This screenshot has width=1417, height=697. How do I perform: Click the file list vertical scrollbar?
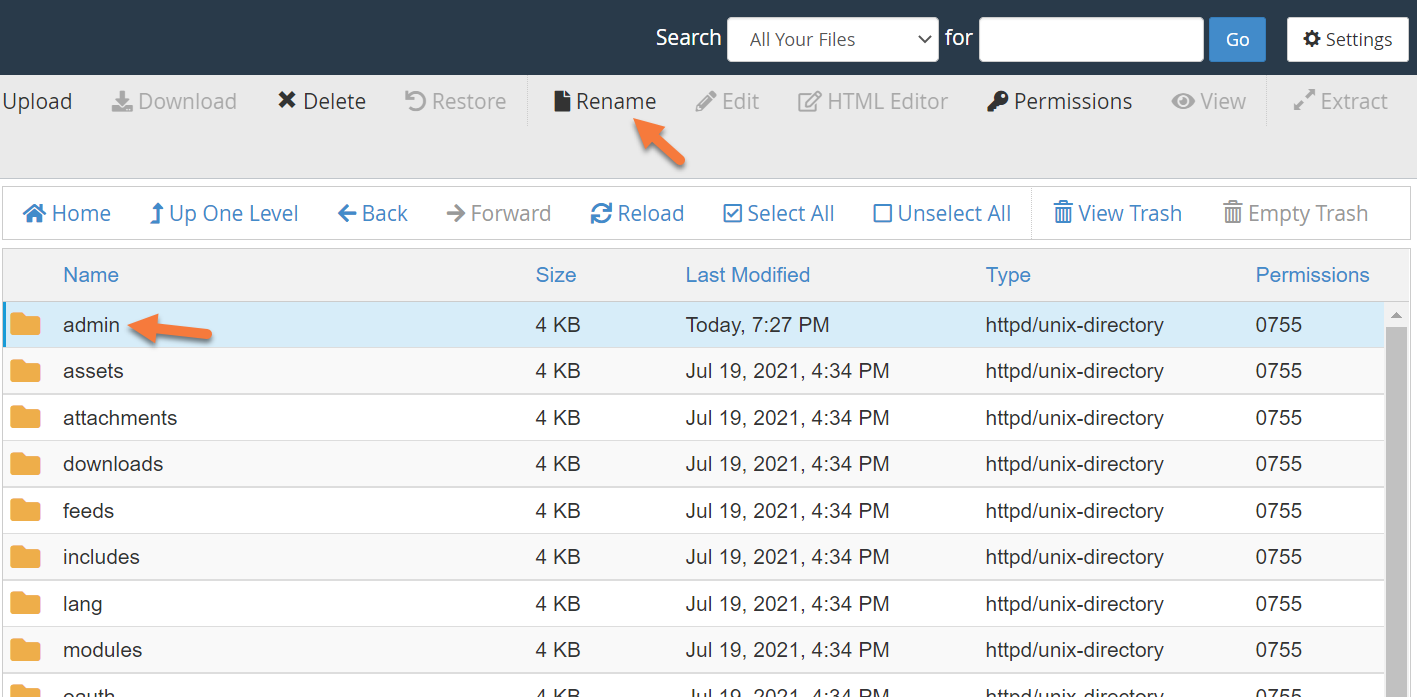[1395, 500]
